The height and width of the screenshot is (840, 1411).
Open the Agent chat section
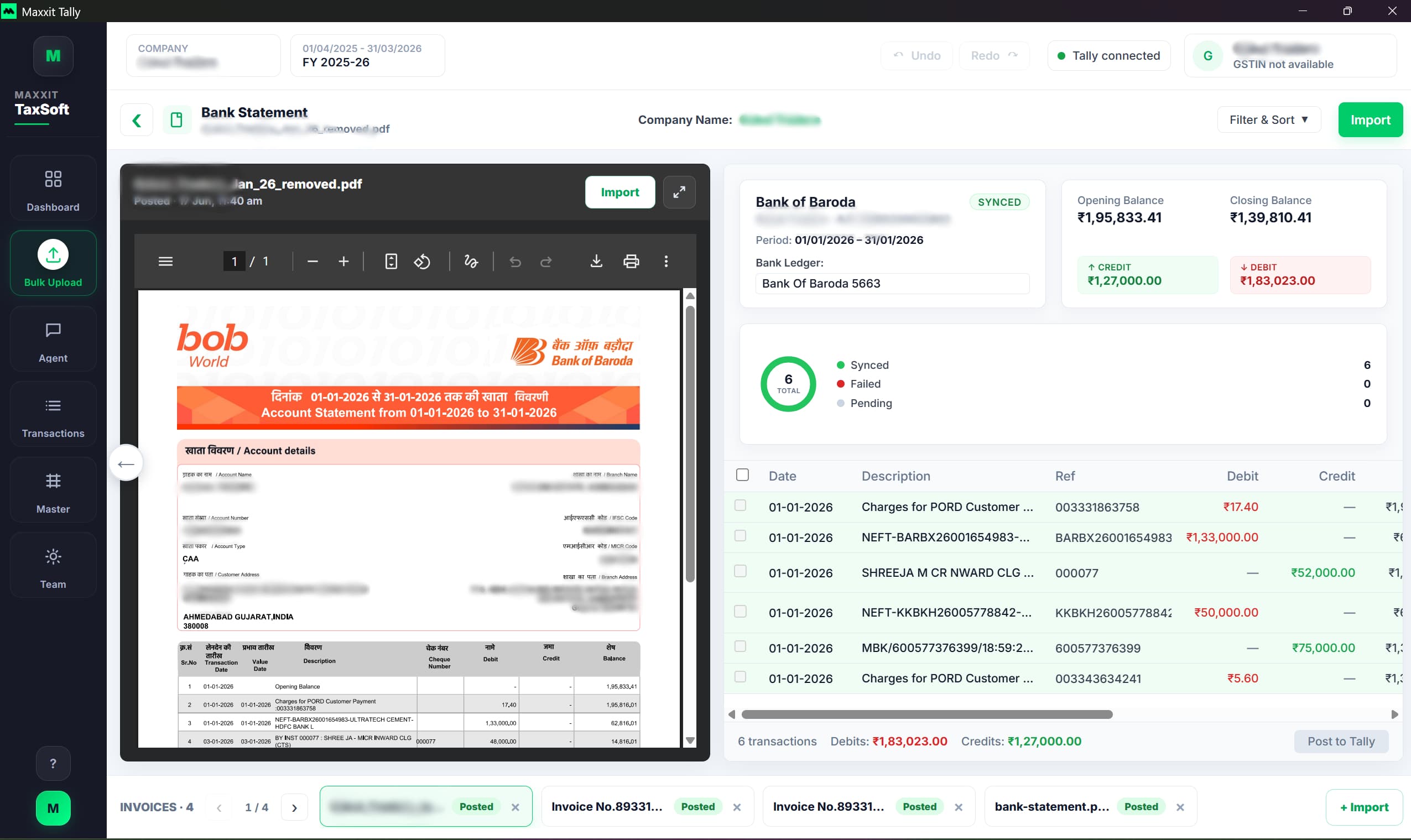[x=53, y=339]
